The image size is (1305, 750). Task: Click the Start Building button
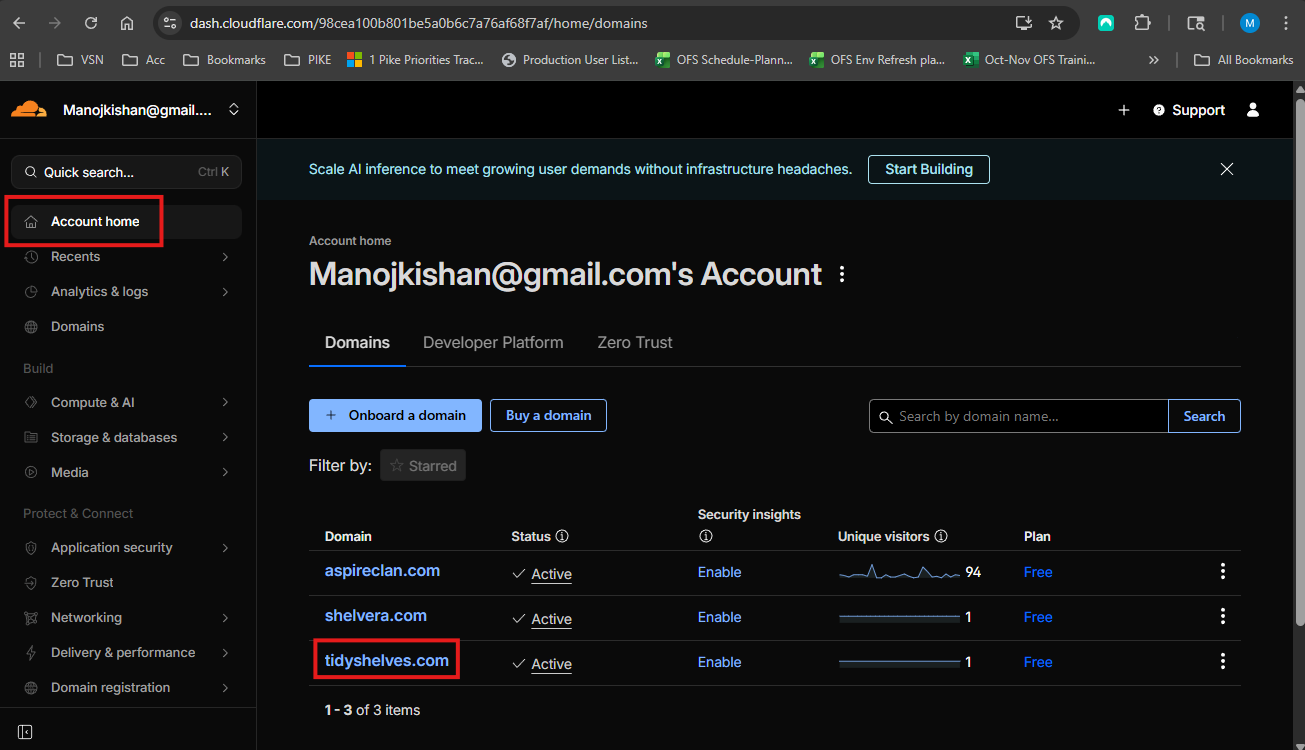(929, 169)
